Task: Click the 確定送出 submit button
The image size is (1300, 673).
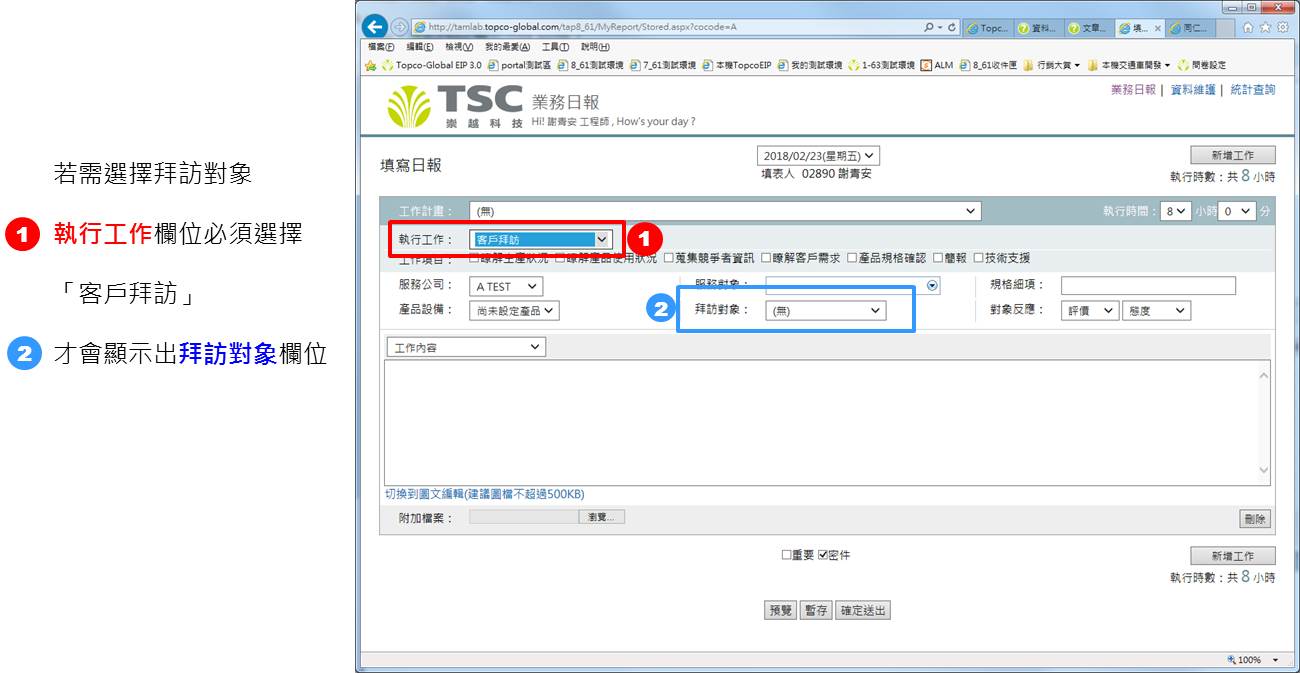Action: (862, 610)
